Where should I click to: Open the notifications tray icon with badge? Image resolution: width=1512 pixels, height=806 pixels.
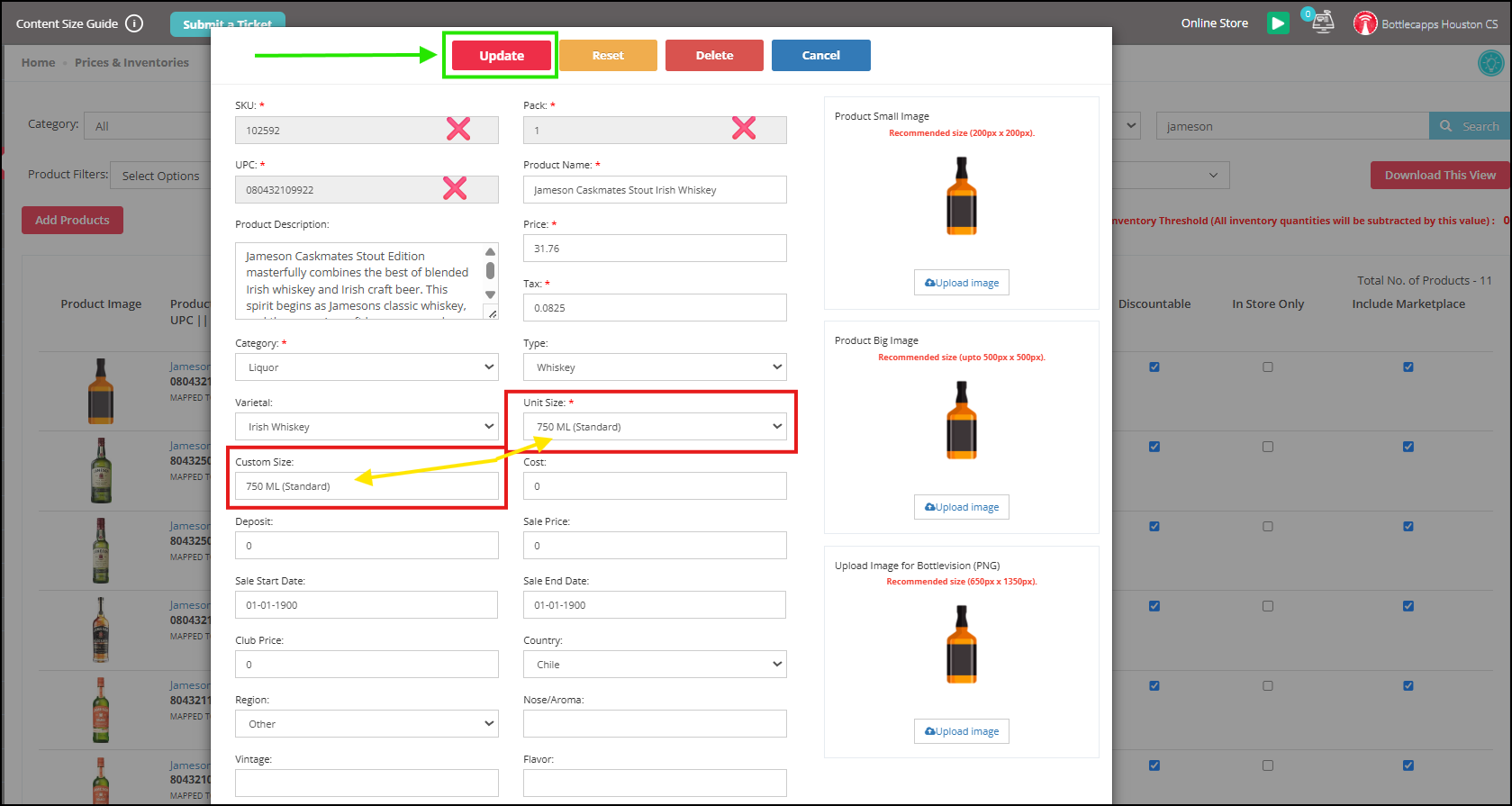click(x=1321, y=23)
